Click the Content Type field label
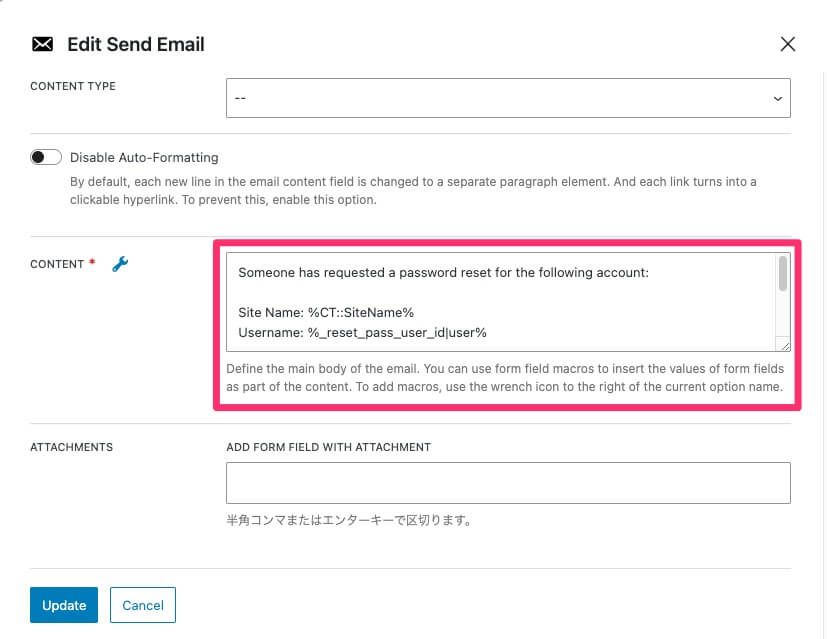The image size is (827, 639). click(x=73, y=86)
